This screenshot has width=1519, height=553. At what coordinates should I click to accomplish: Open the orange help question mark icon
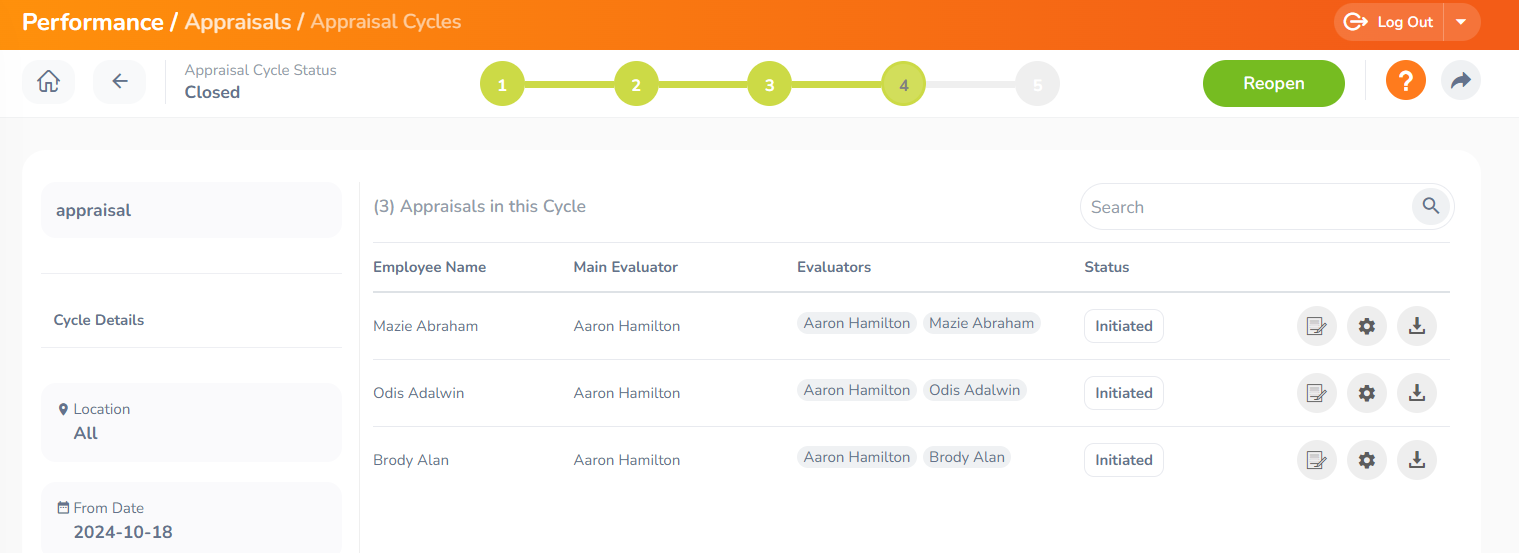pyautogui.click(x=1405, y=80)
